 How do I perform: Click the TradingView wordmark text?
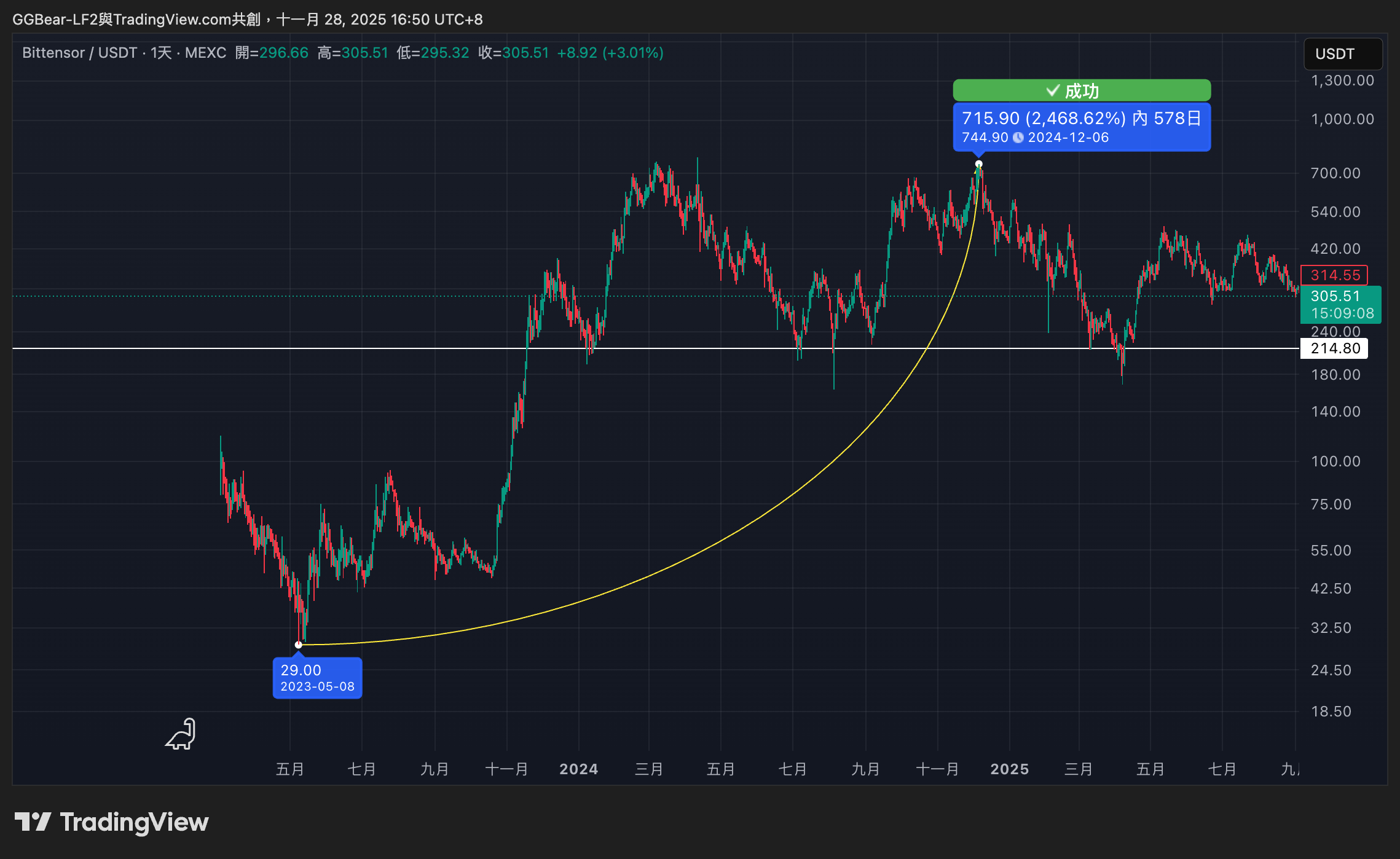tap(134, 822)
